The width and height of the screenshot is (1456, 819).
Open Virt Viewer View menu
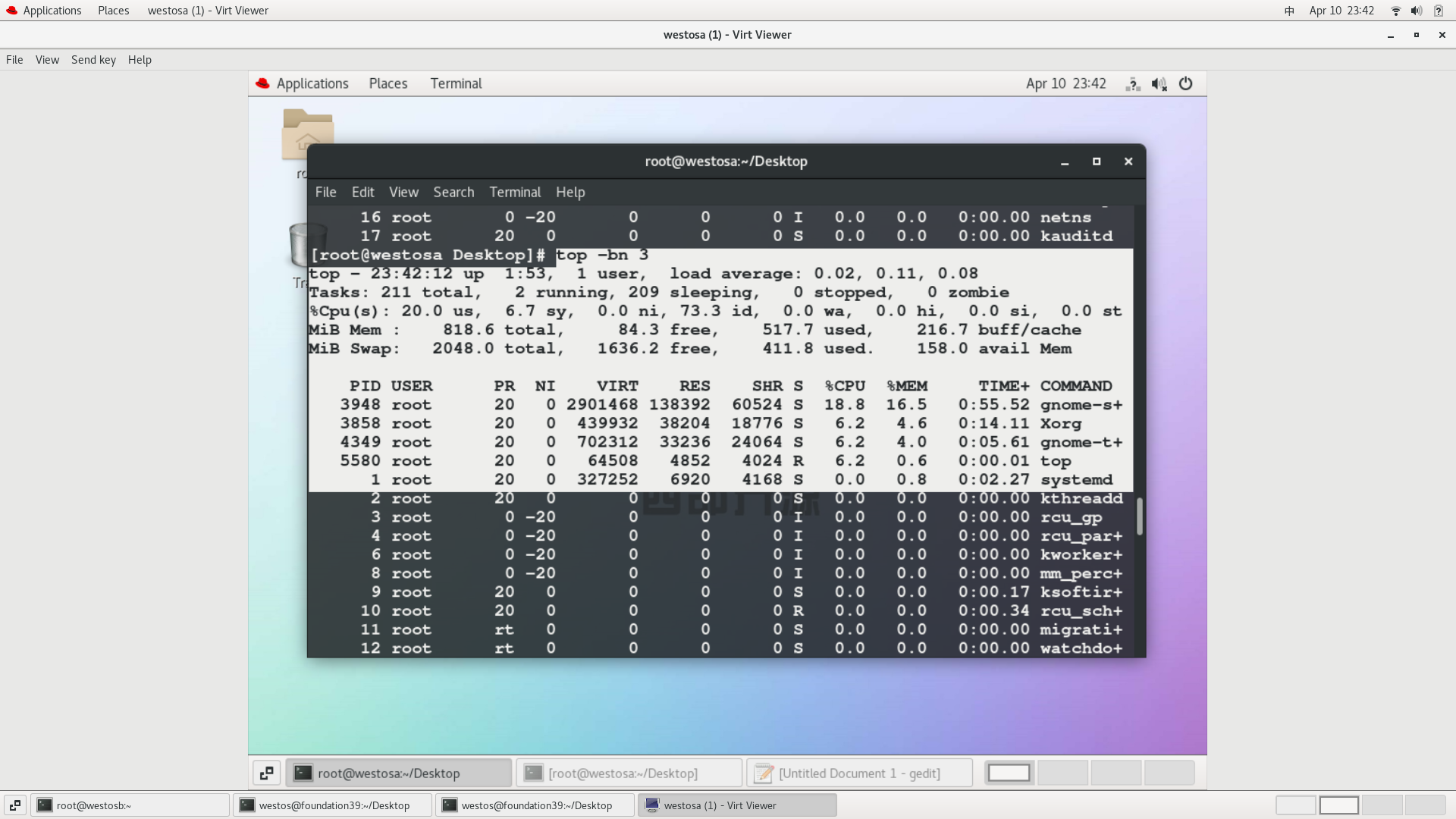[47, 60]
